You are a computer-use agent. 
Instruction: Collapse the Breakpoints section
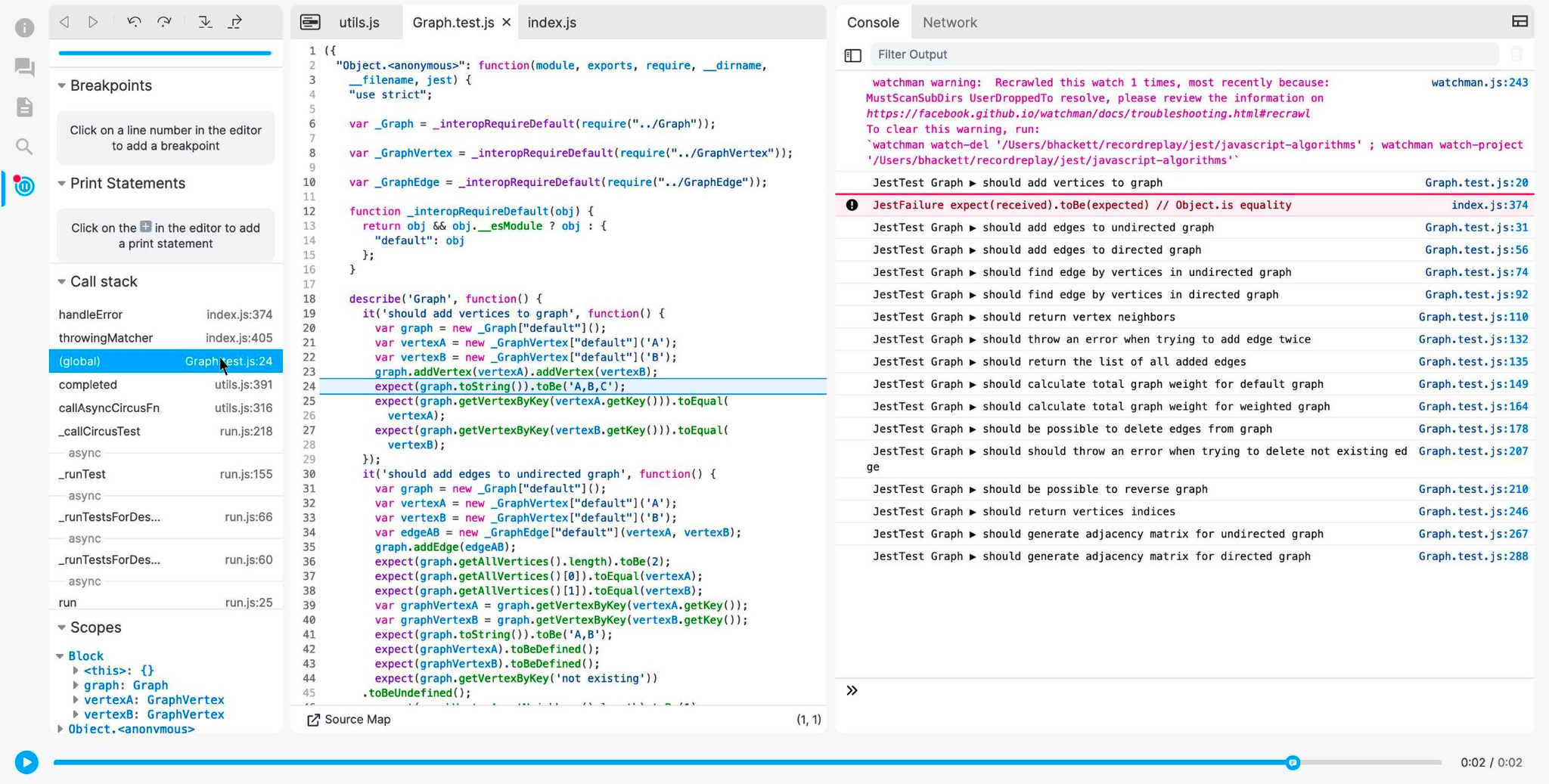[x=62, y=85]
